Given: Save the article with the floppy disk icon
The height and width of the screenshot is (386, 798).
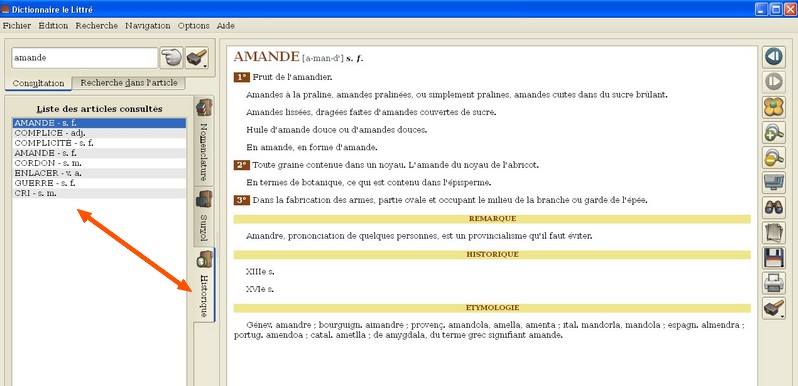Looking at the screenshot, I should tap(774, 258).
